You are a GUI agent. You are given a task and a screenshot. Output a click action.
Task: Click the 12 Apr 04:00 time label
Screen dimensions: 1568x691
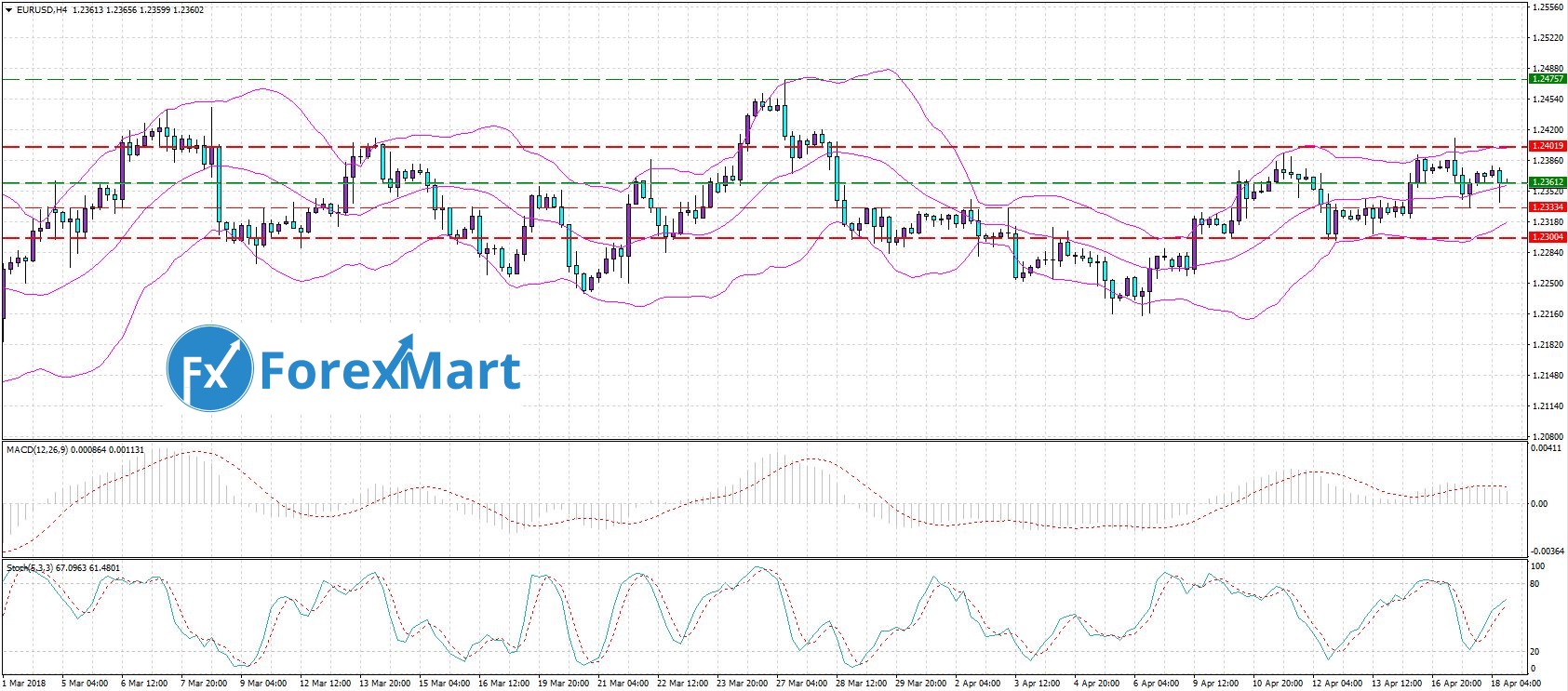1337,684
